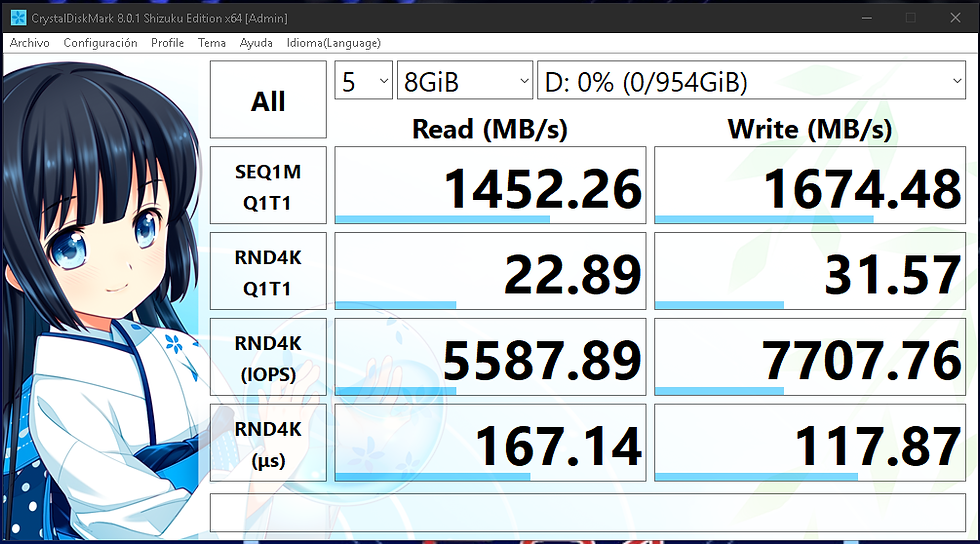Click the empty comment field at bottom
This screenshot has width=980, height=544.
click(588, 513)
